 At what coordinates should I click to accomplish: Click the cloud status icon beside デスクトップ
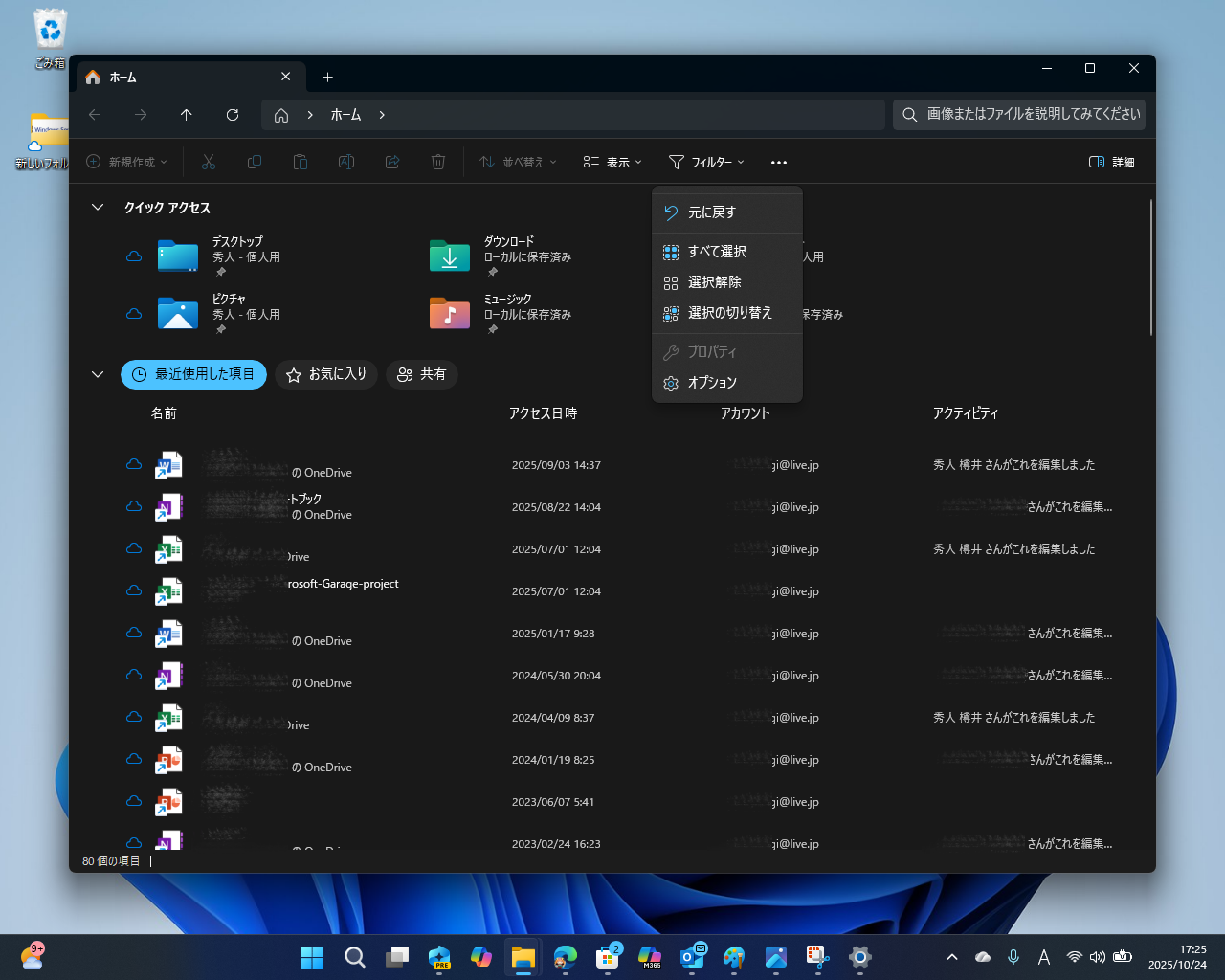coord(134,256)
